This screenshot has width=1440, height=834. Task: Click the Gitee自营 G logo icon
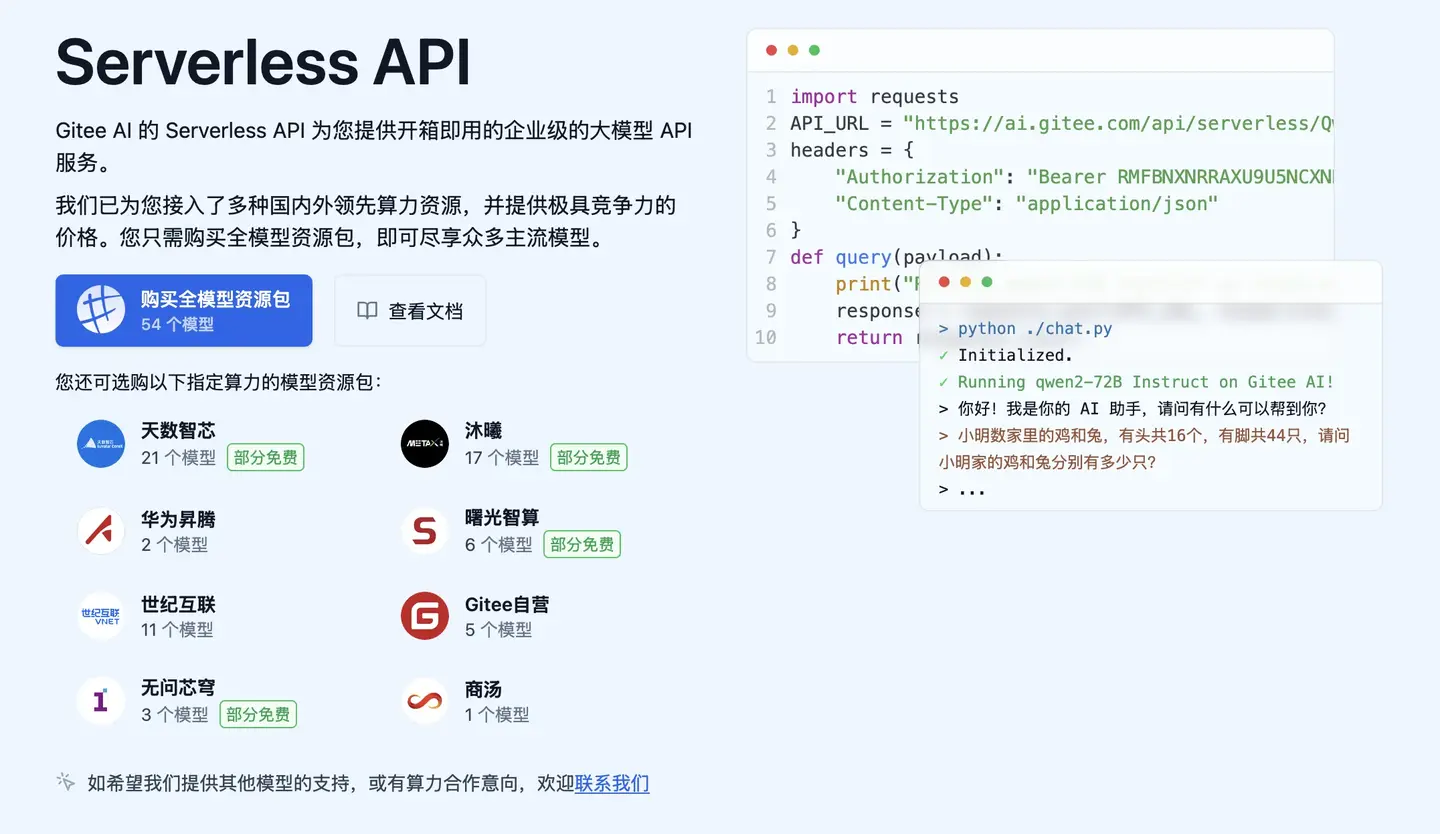pos(424,615)
